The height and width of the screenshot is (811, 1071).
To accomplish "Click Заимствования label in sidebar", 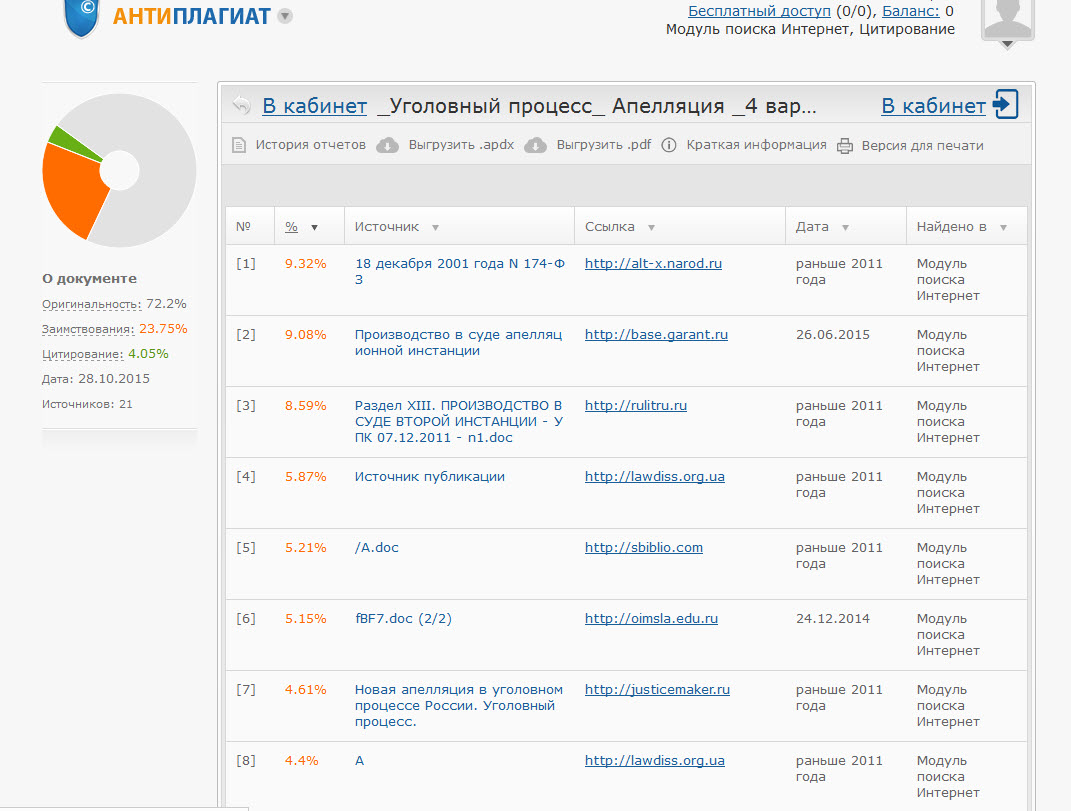I will tap(88, 329).
